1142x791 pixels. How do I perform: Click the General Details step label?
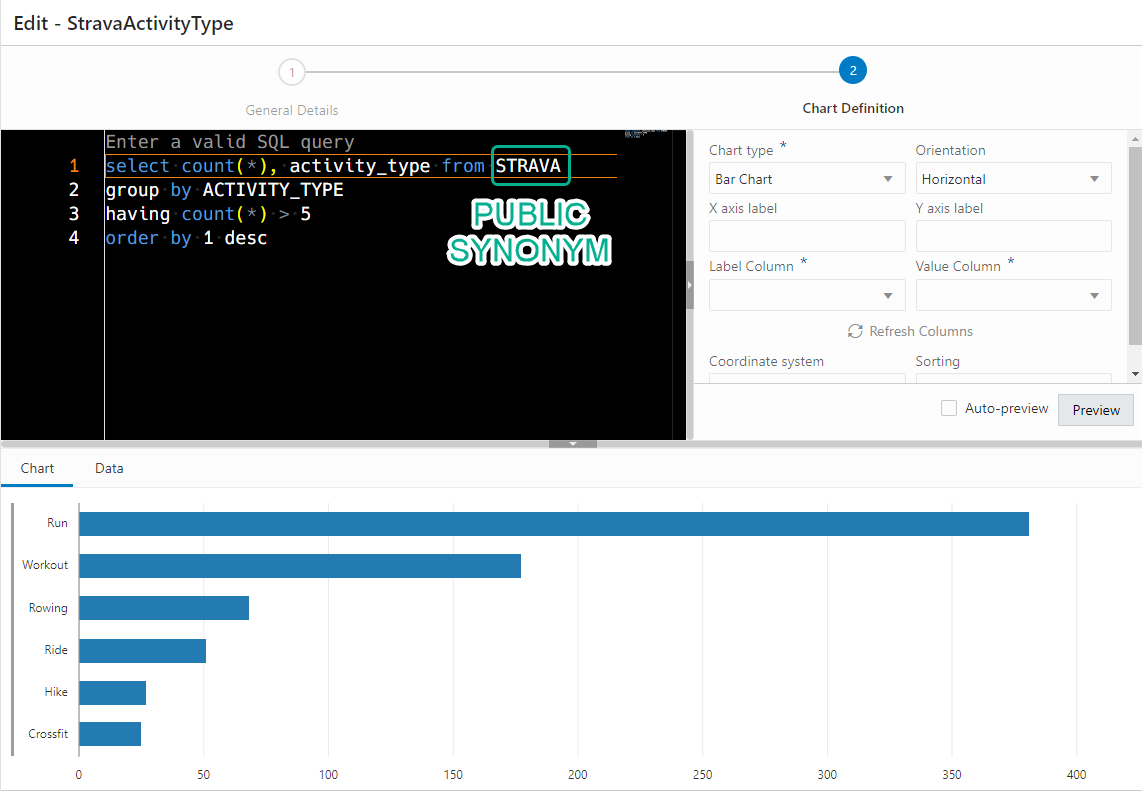pyautogui.click(x=292, y=110)
